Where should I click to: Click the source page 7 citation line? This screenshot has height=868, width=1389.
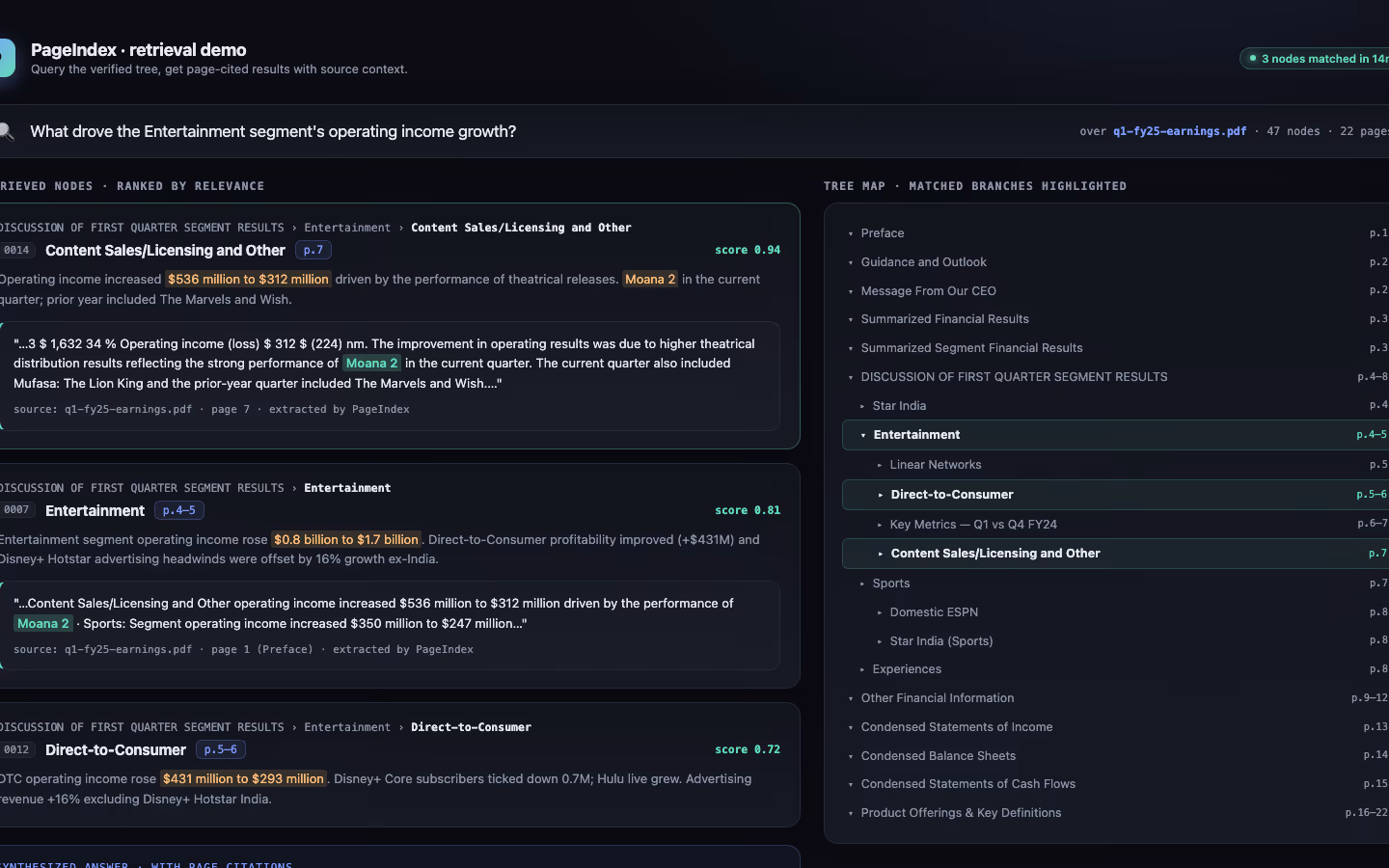(x=211, y=409)
